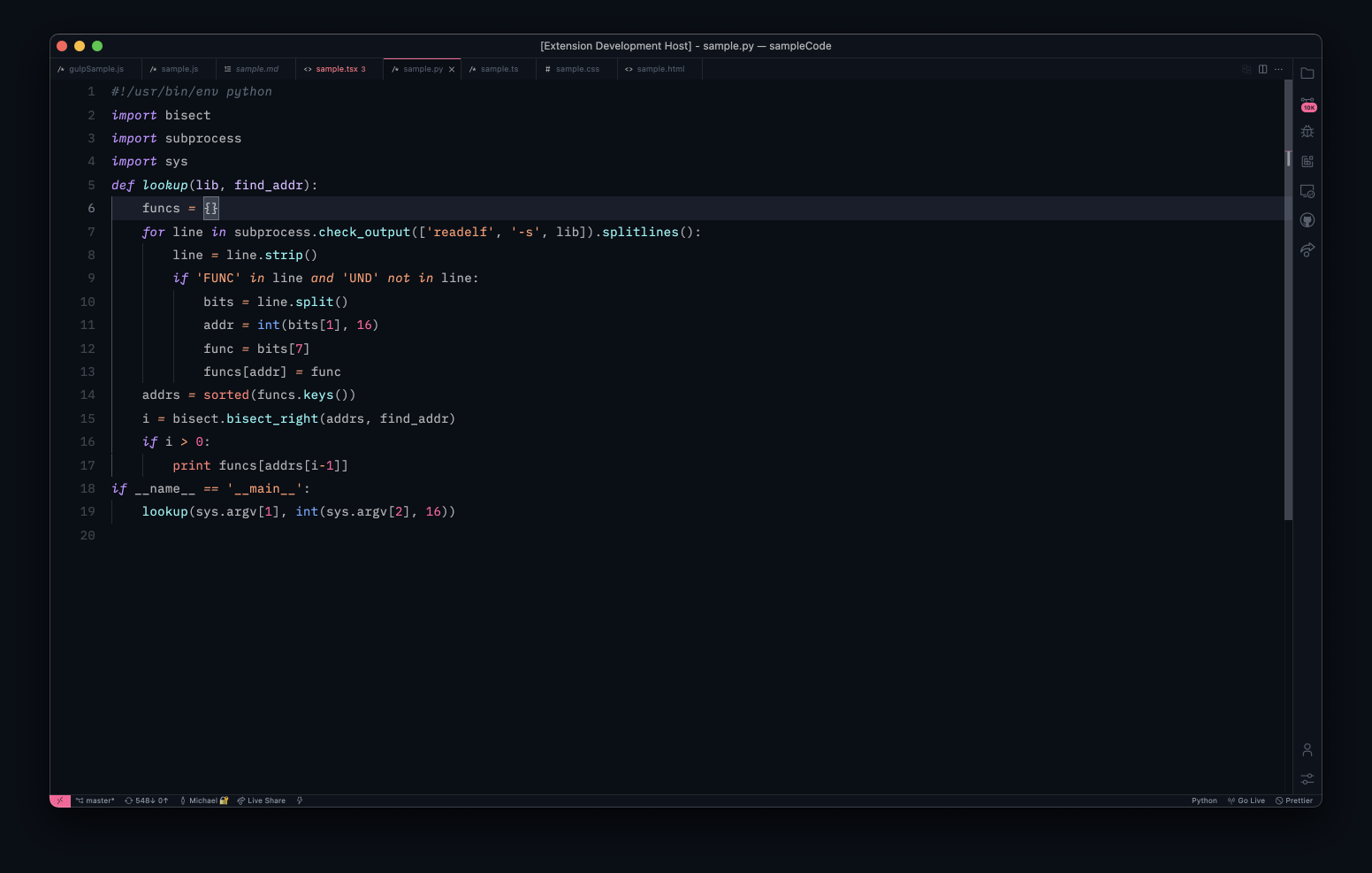The image size is (1372, 873).
Task: Open the Manage settings sliders icon
Action: tap(1307, 779)
